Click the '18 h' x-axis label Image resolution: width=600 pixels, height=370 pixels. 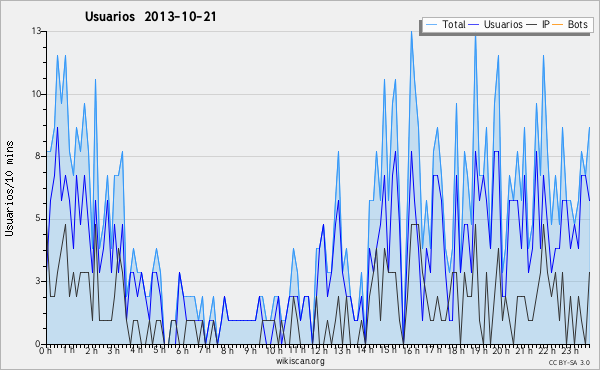tap(456, 351)
